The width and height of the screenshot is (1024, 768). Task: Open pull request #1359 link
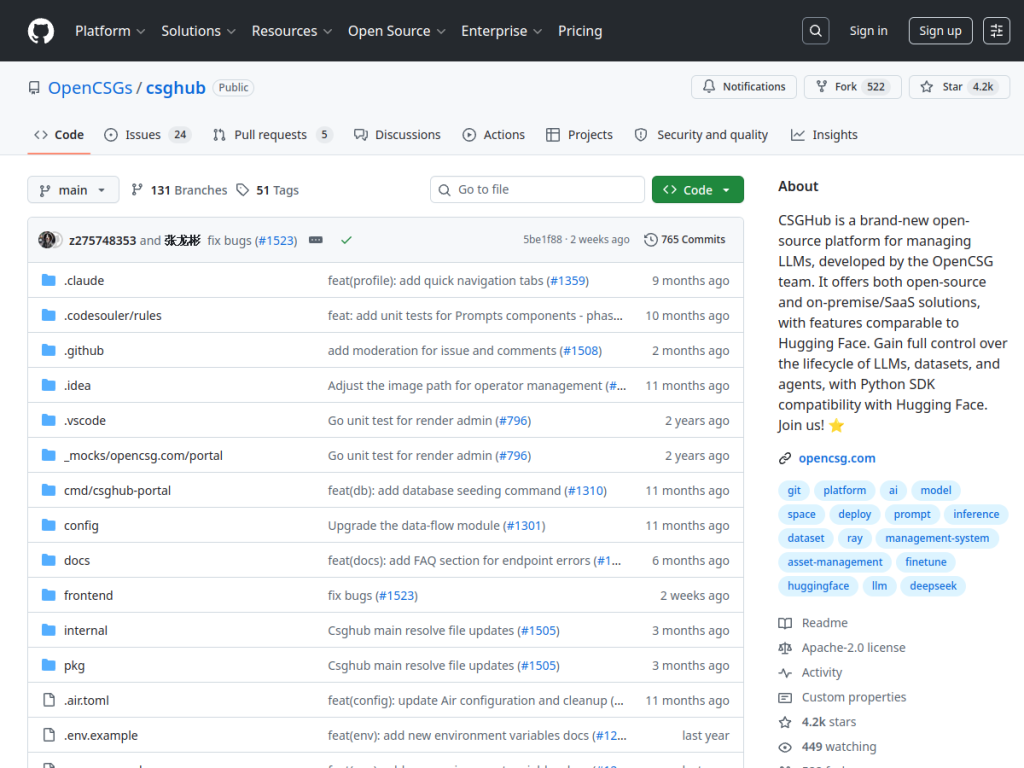(x=568, y=281)
